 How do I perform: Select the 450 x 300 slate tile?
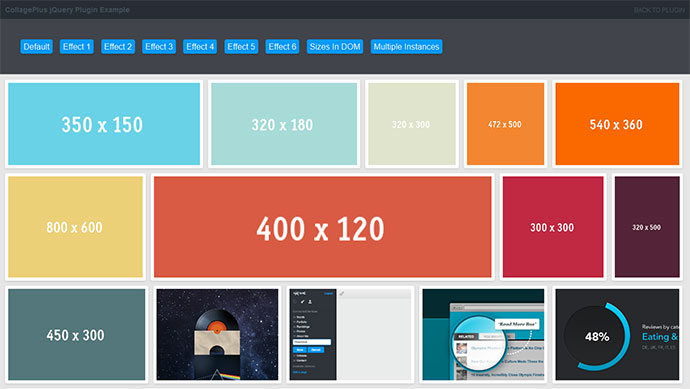click(x=77, y=334)
